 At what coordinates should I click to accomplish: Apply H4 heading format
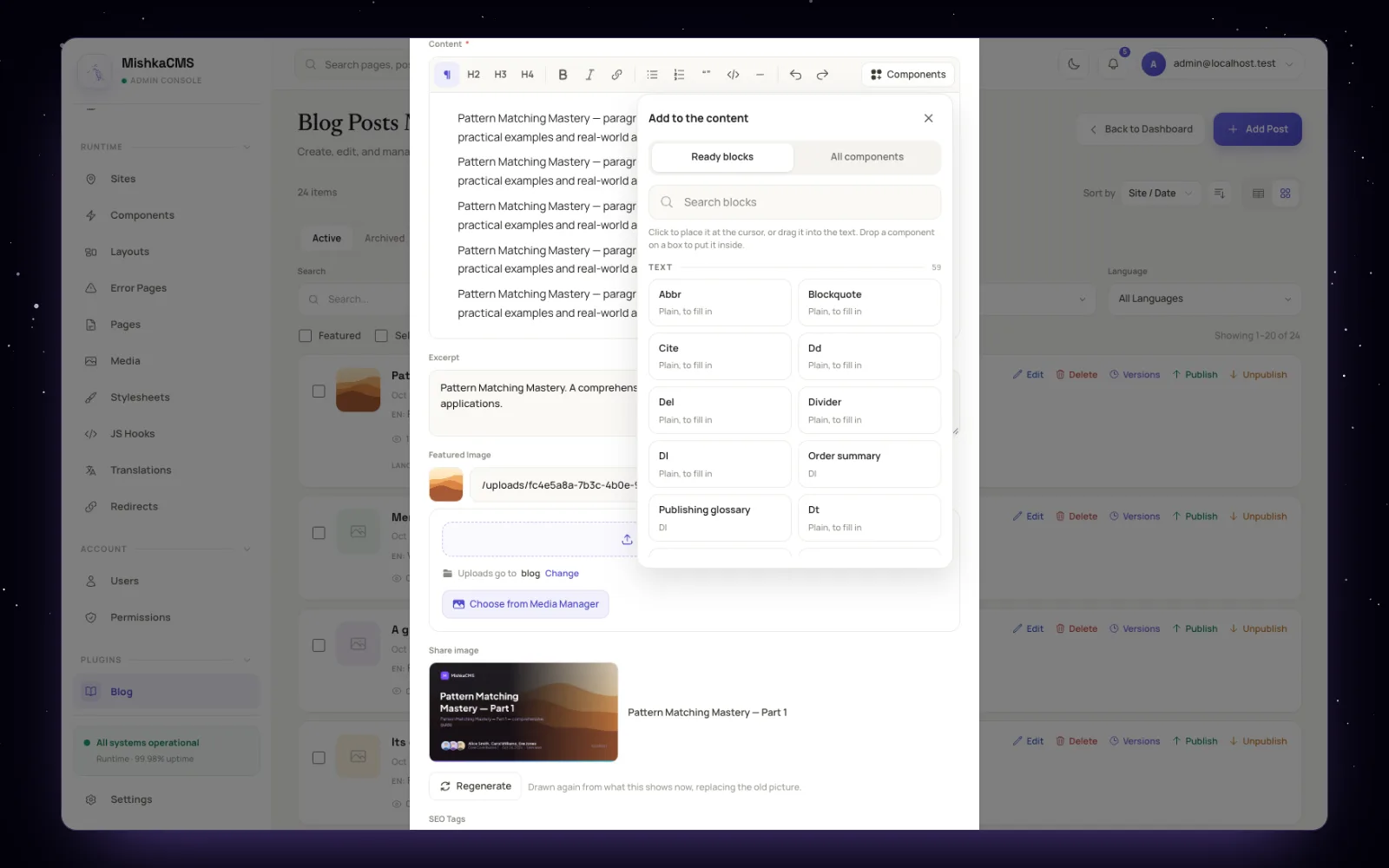tap(527, 75)
